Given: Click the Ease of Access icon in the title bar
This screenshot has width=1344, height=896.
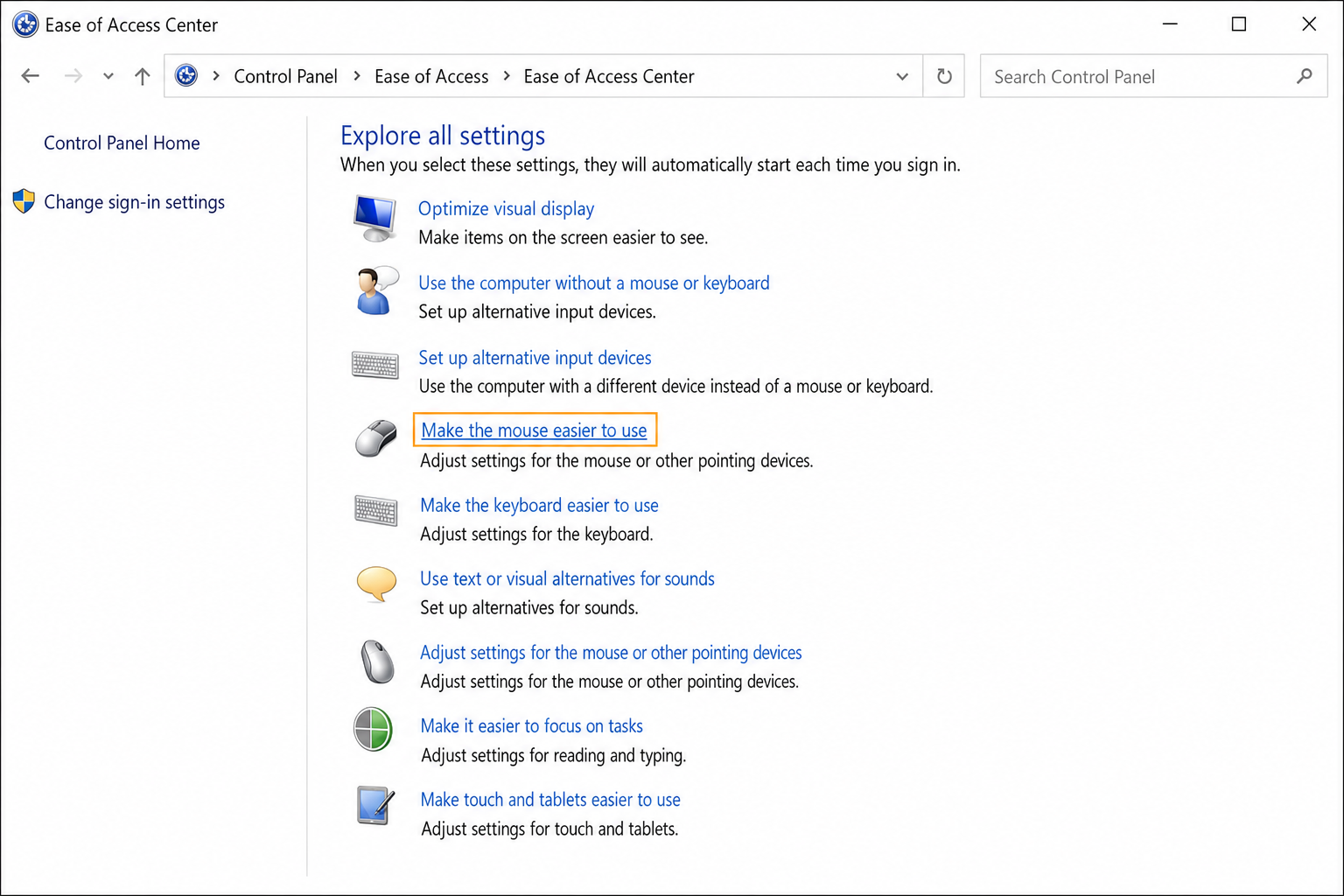Looking at the screenshot, I should tap(25, 24).
